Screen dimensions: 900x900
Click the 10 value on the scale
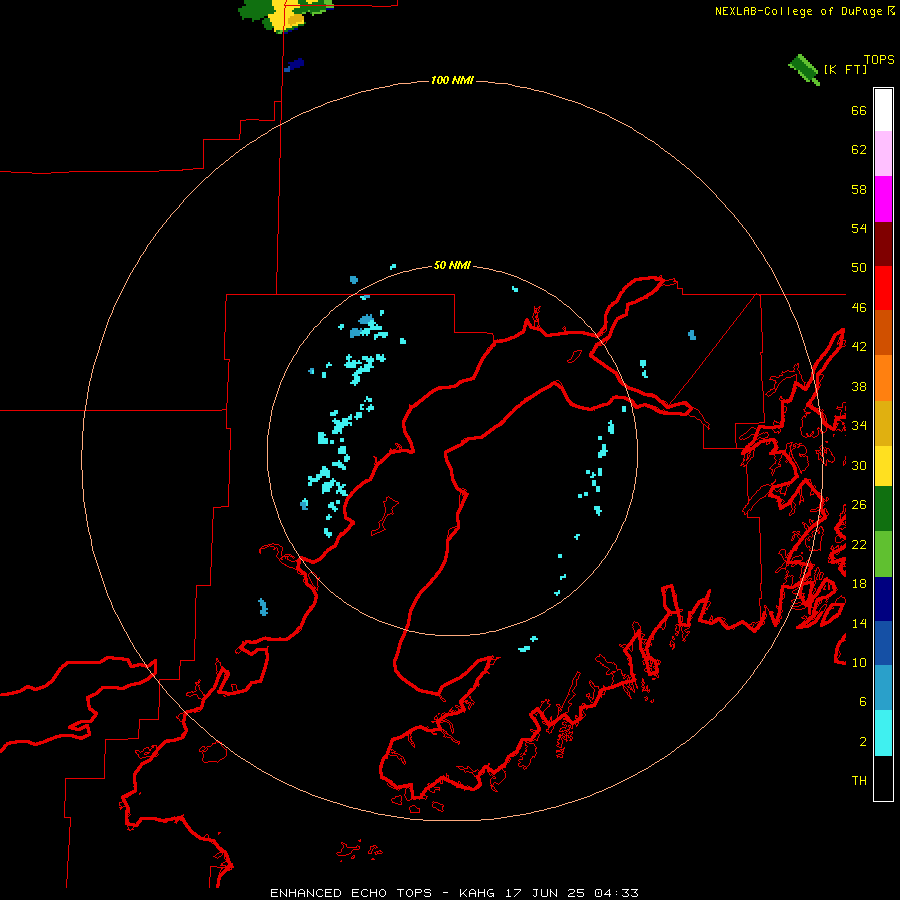859,662
